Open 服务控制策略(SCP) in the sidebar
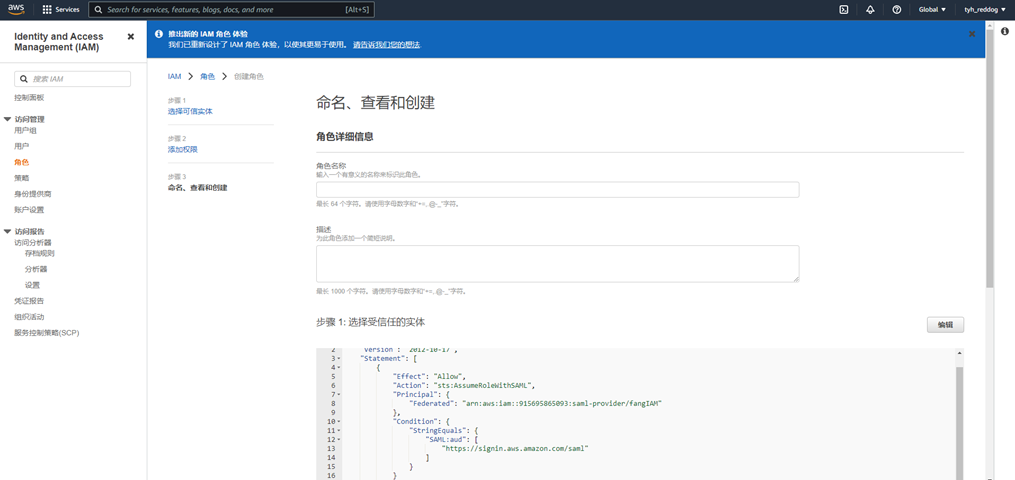1015x480 pixels. tap(47, 333)
